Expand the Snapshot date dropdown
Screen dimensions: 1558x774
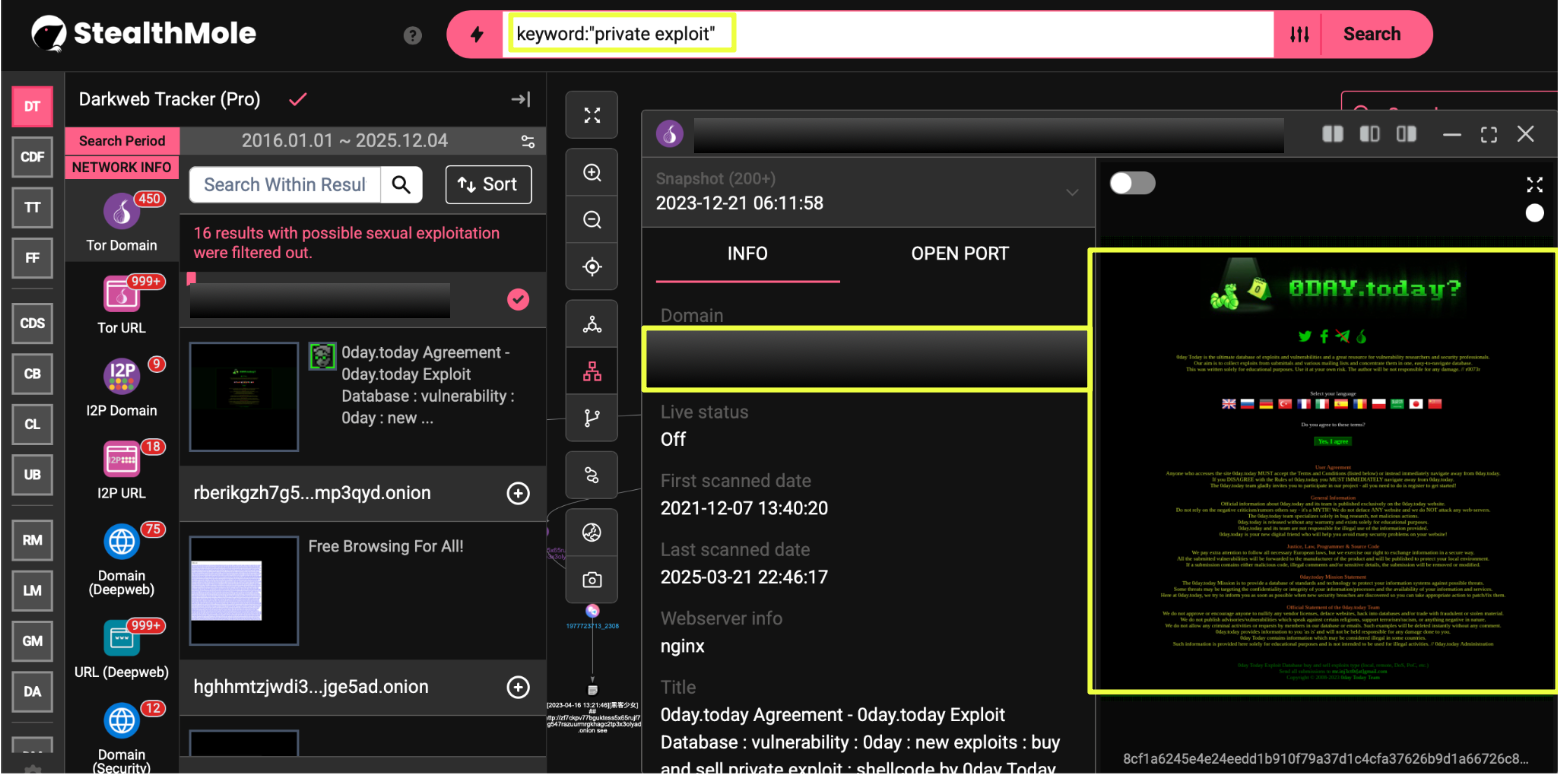pos(1072,192)
